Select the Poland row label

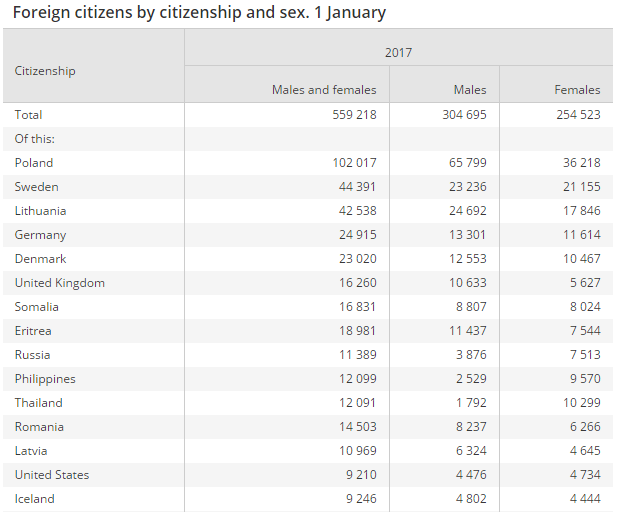pyautogui.click(x=34, y=163)
